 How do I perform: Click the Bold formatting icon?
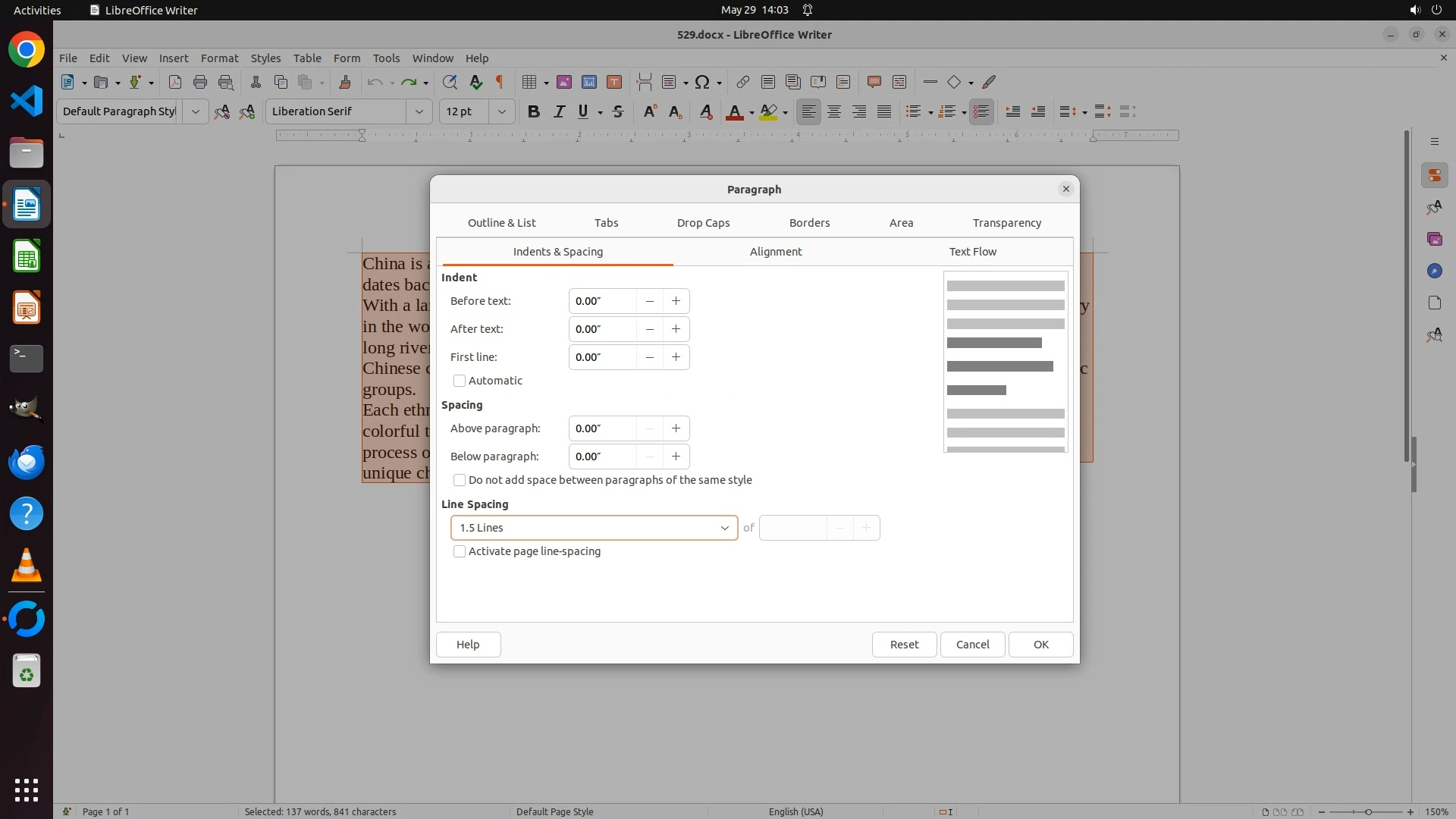coord(533,111)
